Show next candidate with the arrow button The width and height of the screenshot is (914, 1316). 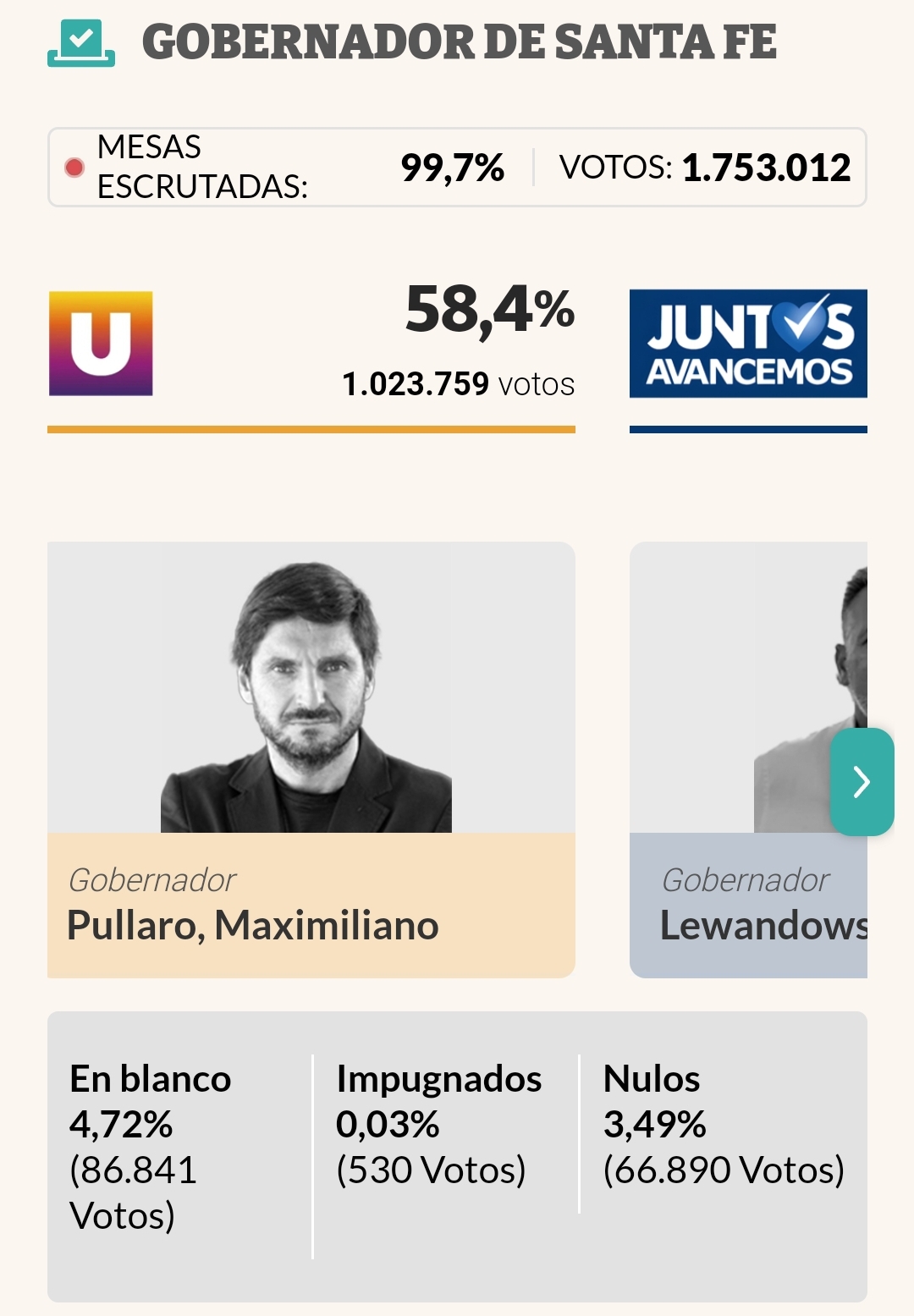coord(862,782)
